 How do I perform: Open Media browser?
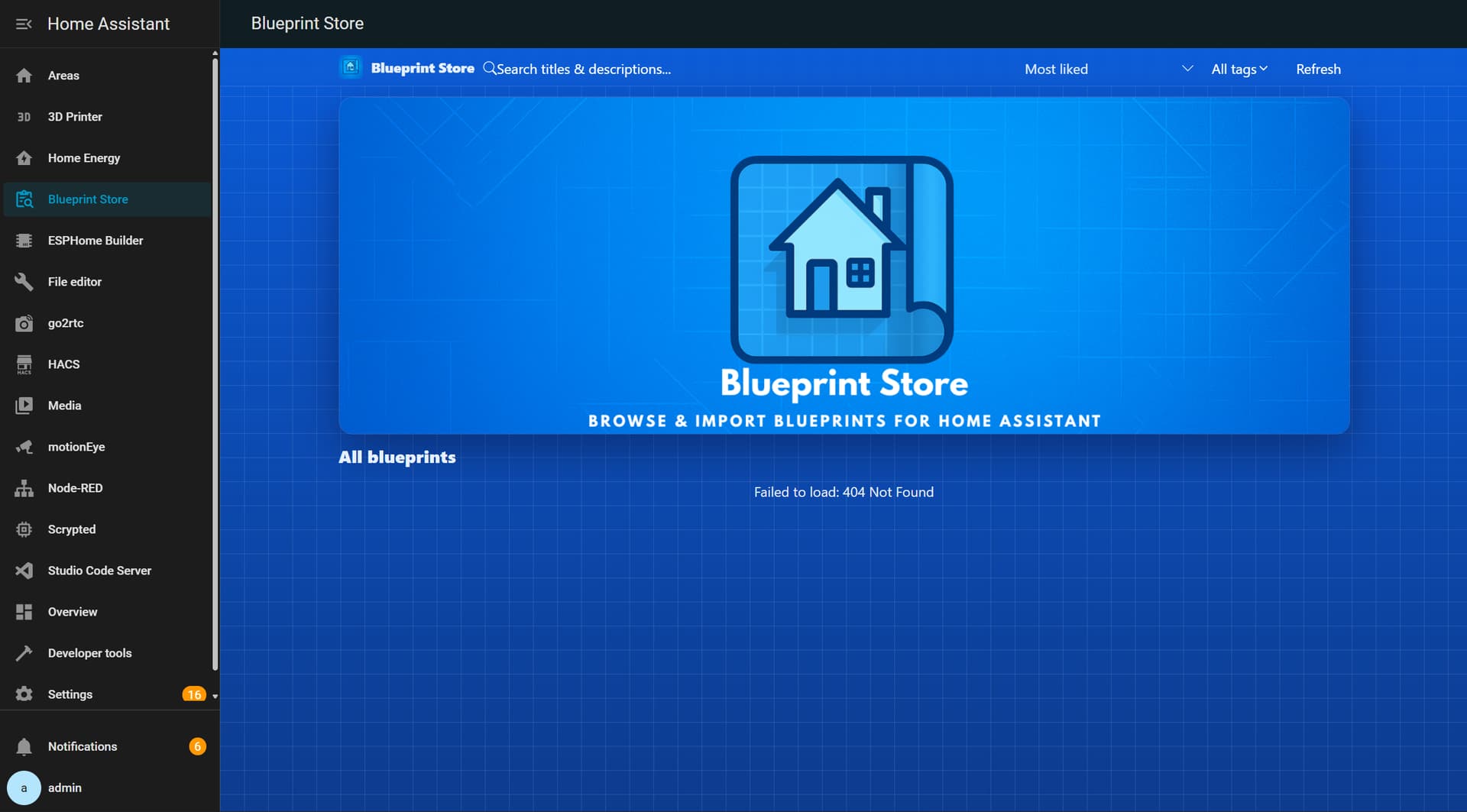pos(107,406)
